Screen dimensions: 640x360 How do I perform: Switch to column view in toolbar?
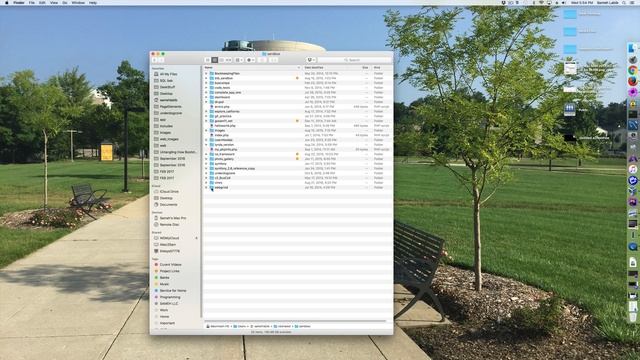[x=222, y=60]
